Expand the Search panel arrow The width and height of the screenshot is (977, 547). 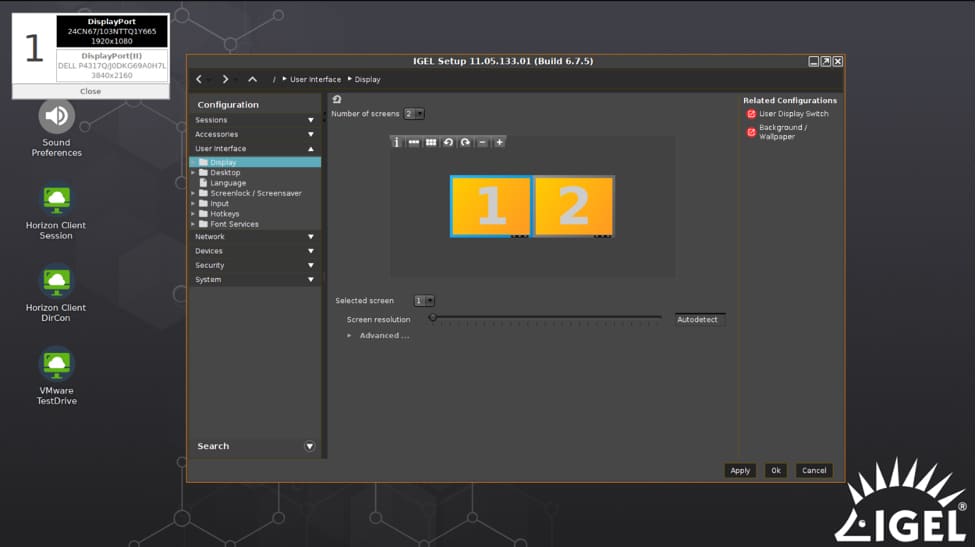(x=310, y=447)
